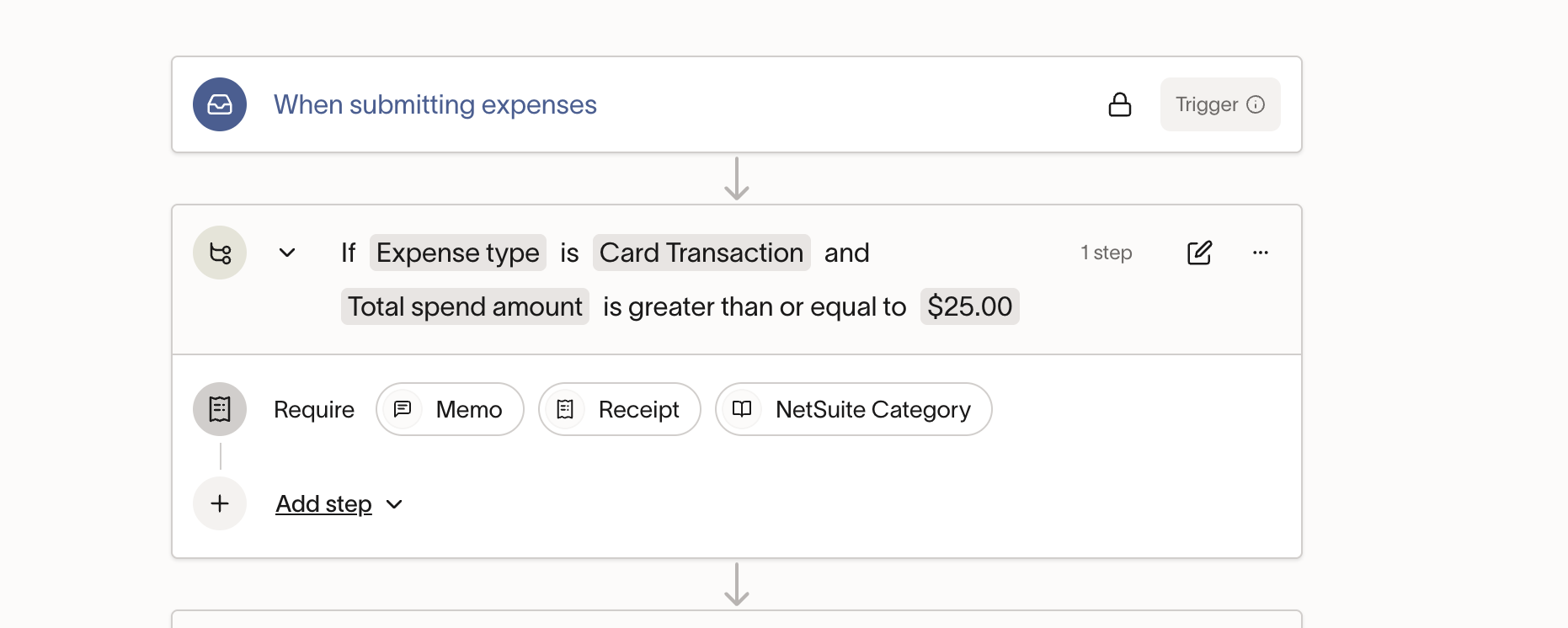Click the plus icon to add step
The width and height of the screenshot is (1568, 628).
[x=220, y=503]
